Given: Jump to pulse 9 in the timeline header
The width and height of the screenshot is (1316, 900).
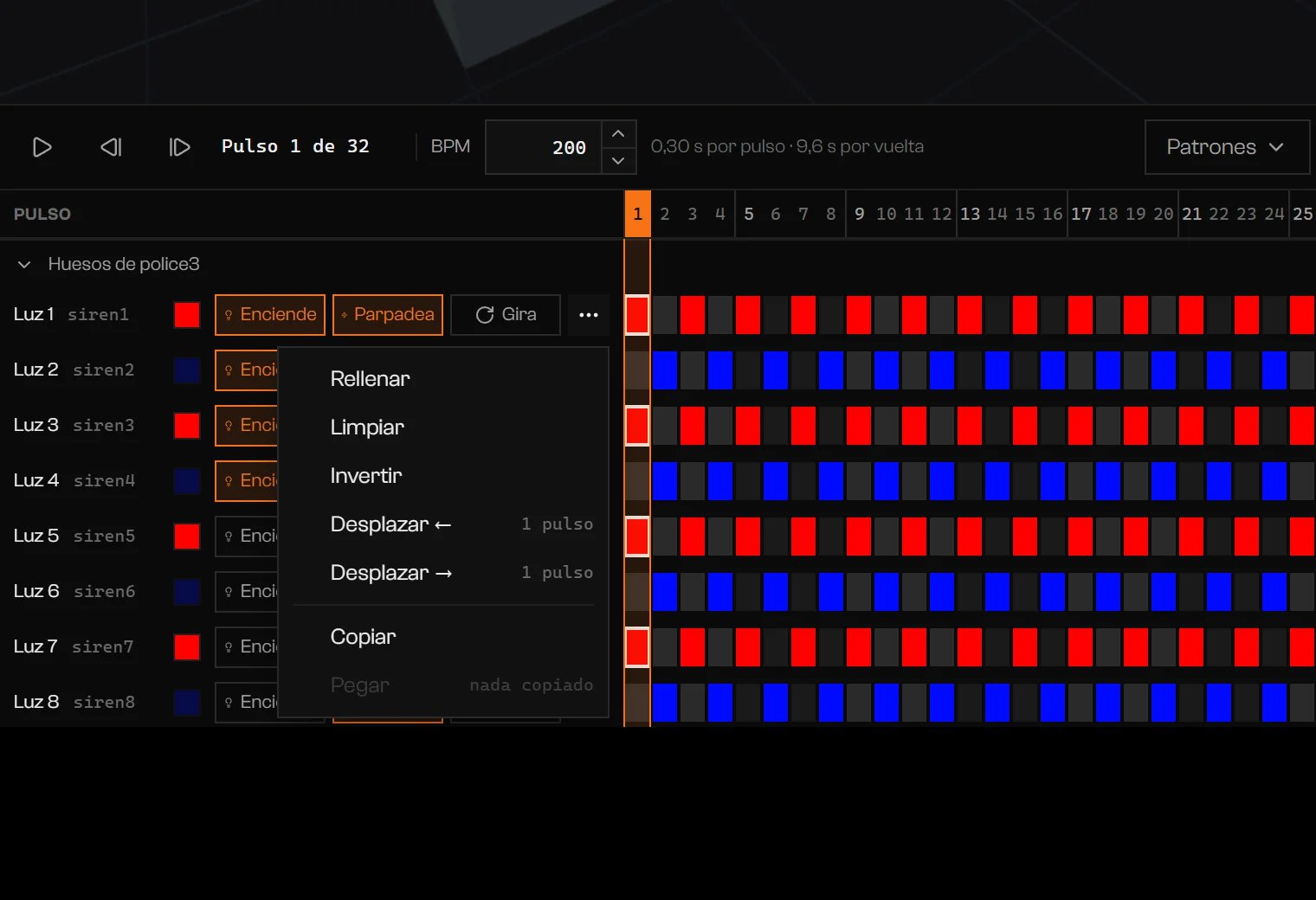Looking at the screenshot, I should [859, 214].
